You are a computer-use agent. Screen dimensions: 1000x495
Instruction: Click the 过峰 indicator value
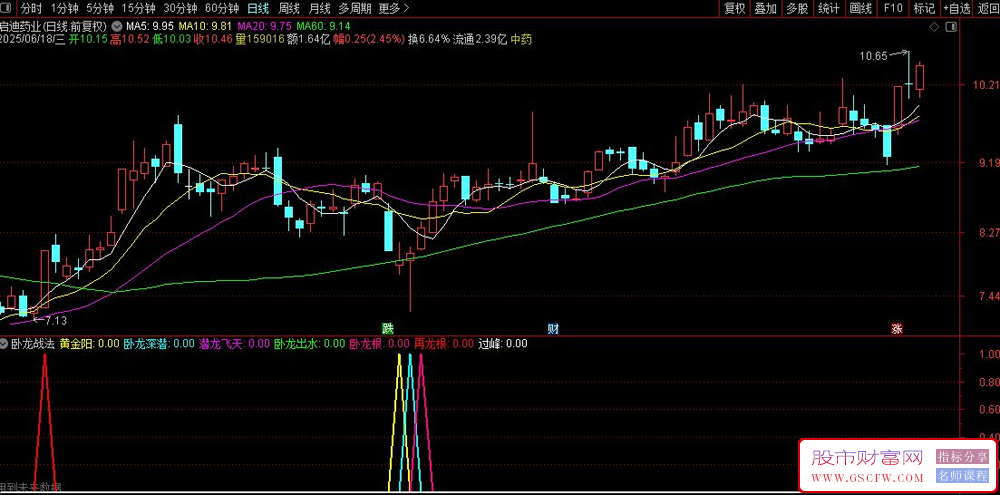pos(503,343)
